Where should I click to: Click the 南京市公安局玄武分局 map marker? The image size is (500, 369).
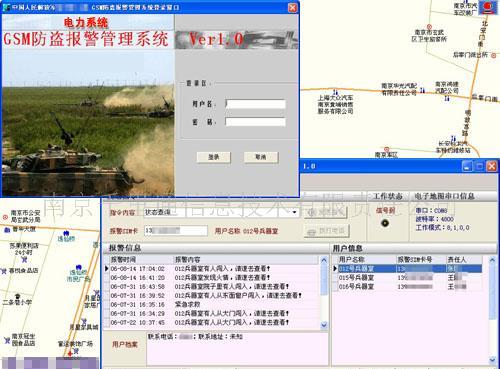pos(5,217)
